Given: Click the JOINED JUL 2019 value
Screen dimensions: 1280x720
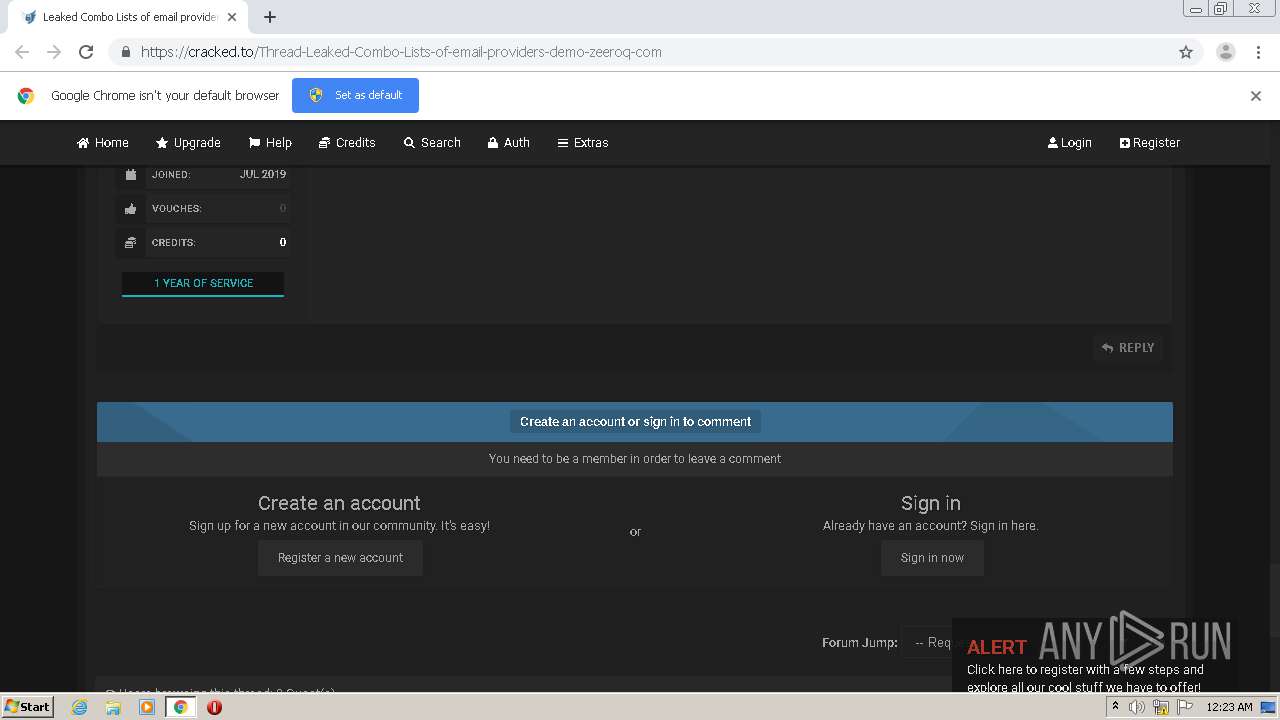Looking at the screenshot, I should coord(263,174).
